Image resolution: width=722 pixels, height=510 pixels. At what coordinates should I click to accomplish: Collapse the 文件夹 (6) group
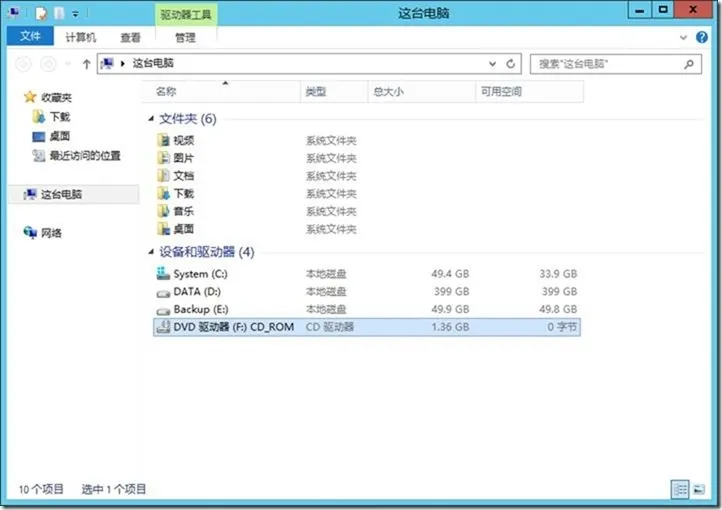(151, 119)
